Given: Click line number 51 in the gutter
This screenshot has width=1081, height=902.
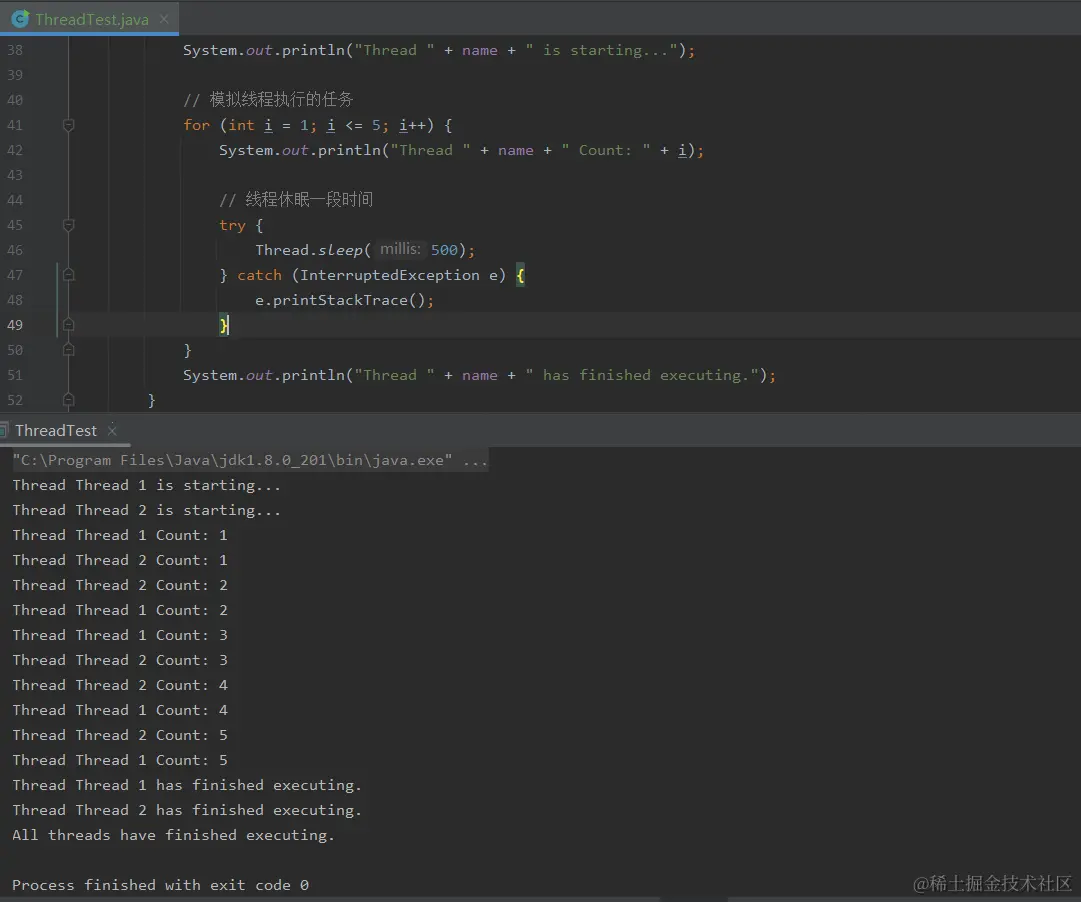Looking at the screenshot, I should coord(15,375).
